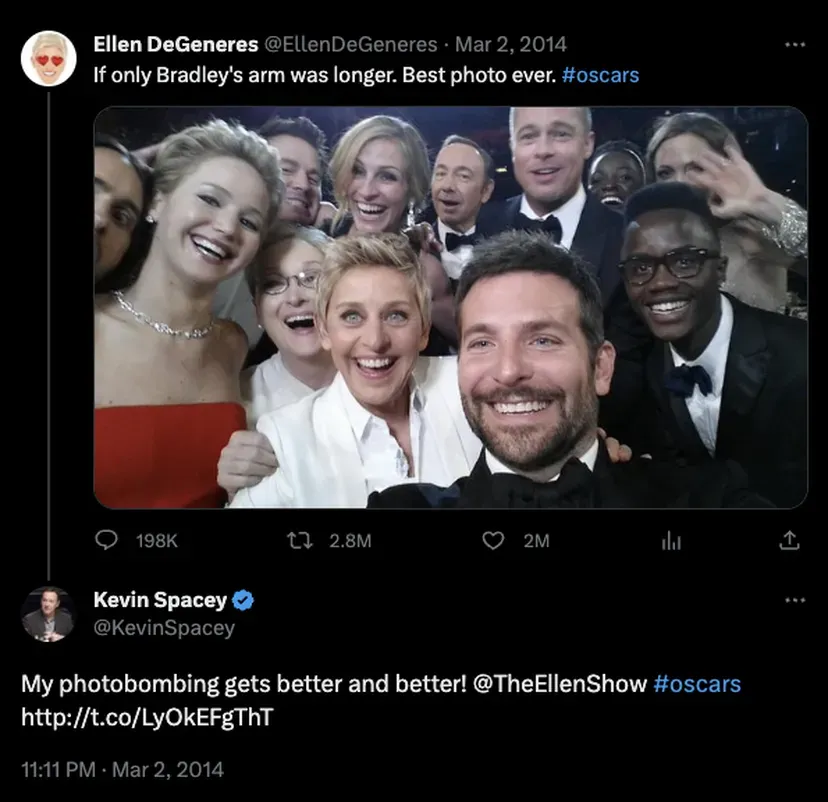Viewport: 828px width, 802px height.
Task: Open #oscars hashtag in Kevin Spacey's tweet
Action: coord(697,684)
